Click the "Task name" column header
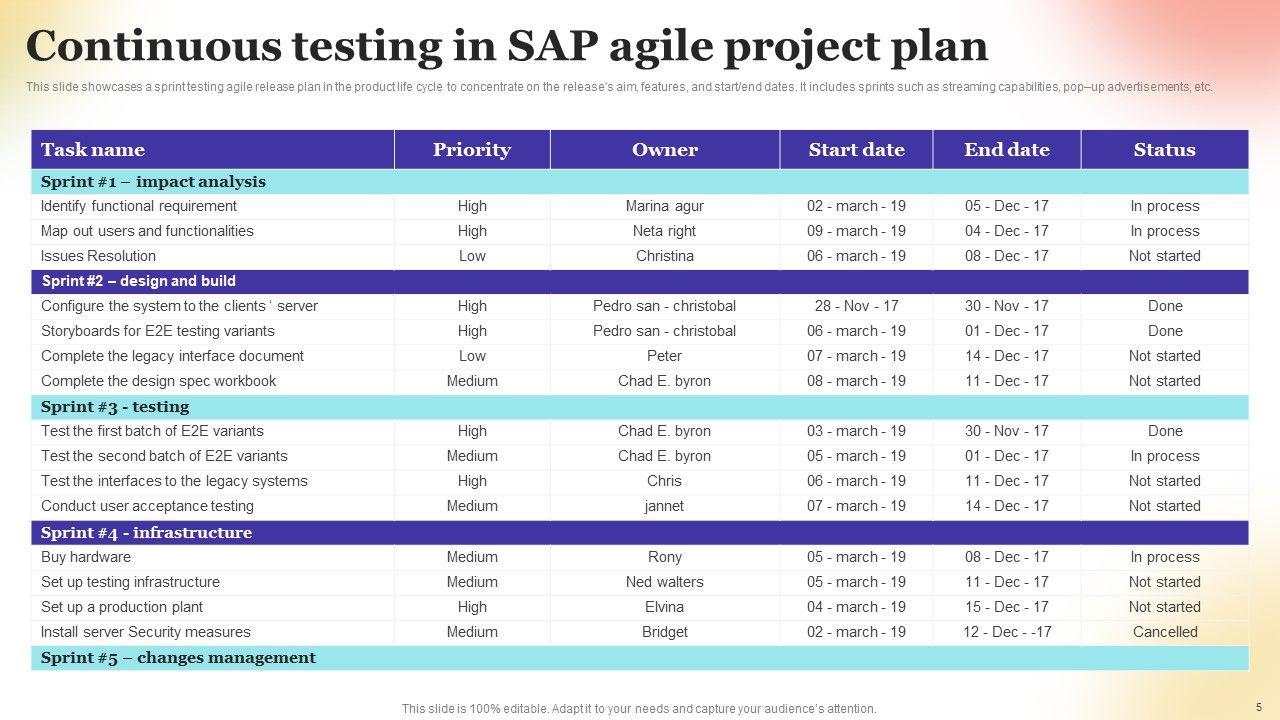This screenshot has width=1280, height=720. pos(93,150)
